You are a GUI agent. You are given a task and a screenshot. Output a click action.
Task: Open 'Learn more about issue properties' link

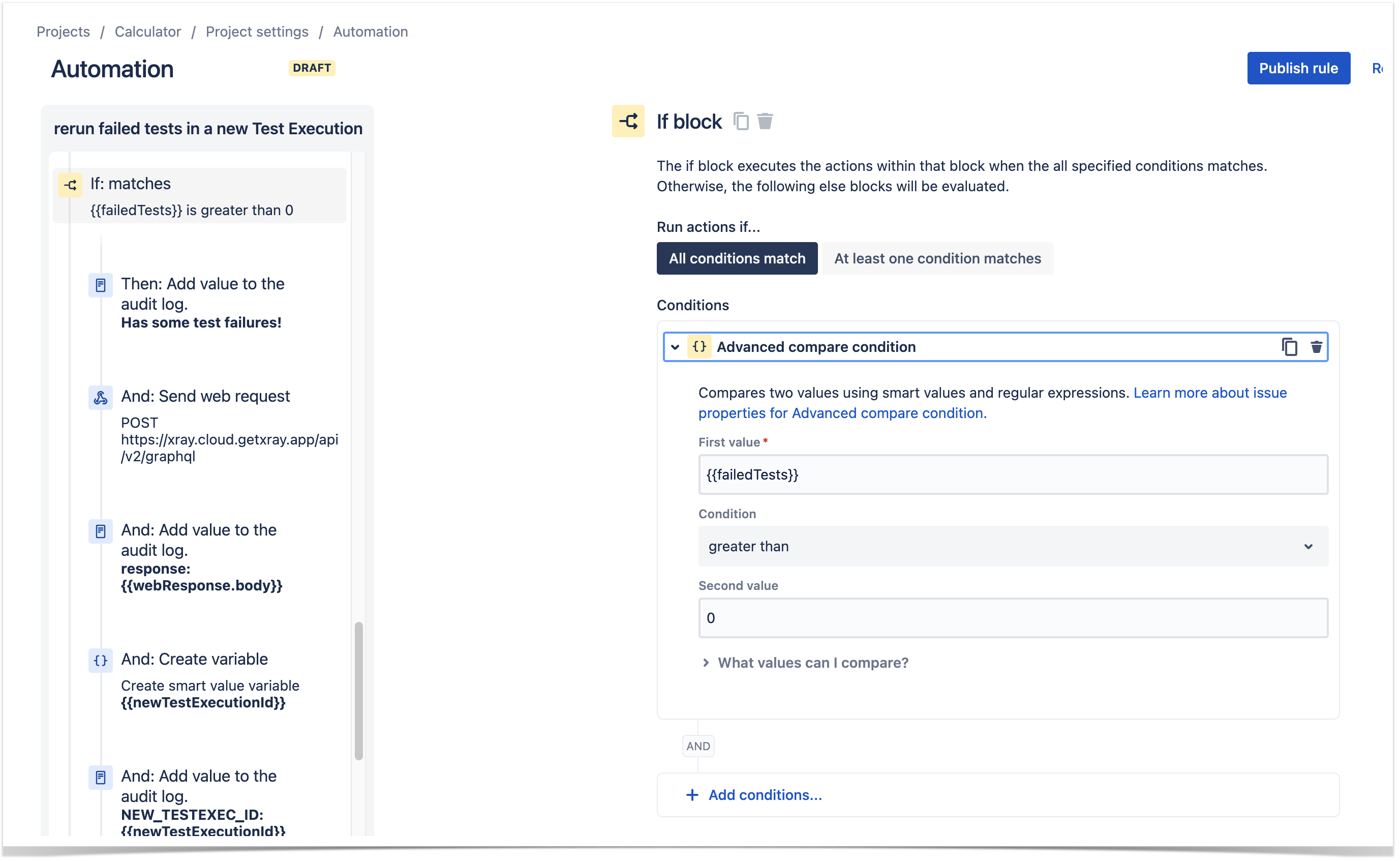coord(992,403)
